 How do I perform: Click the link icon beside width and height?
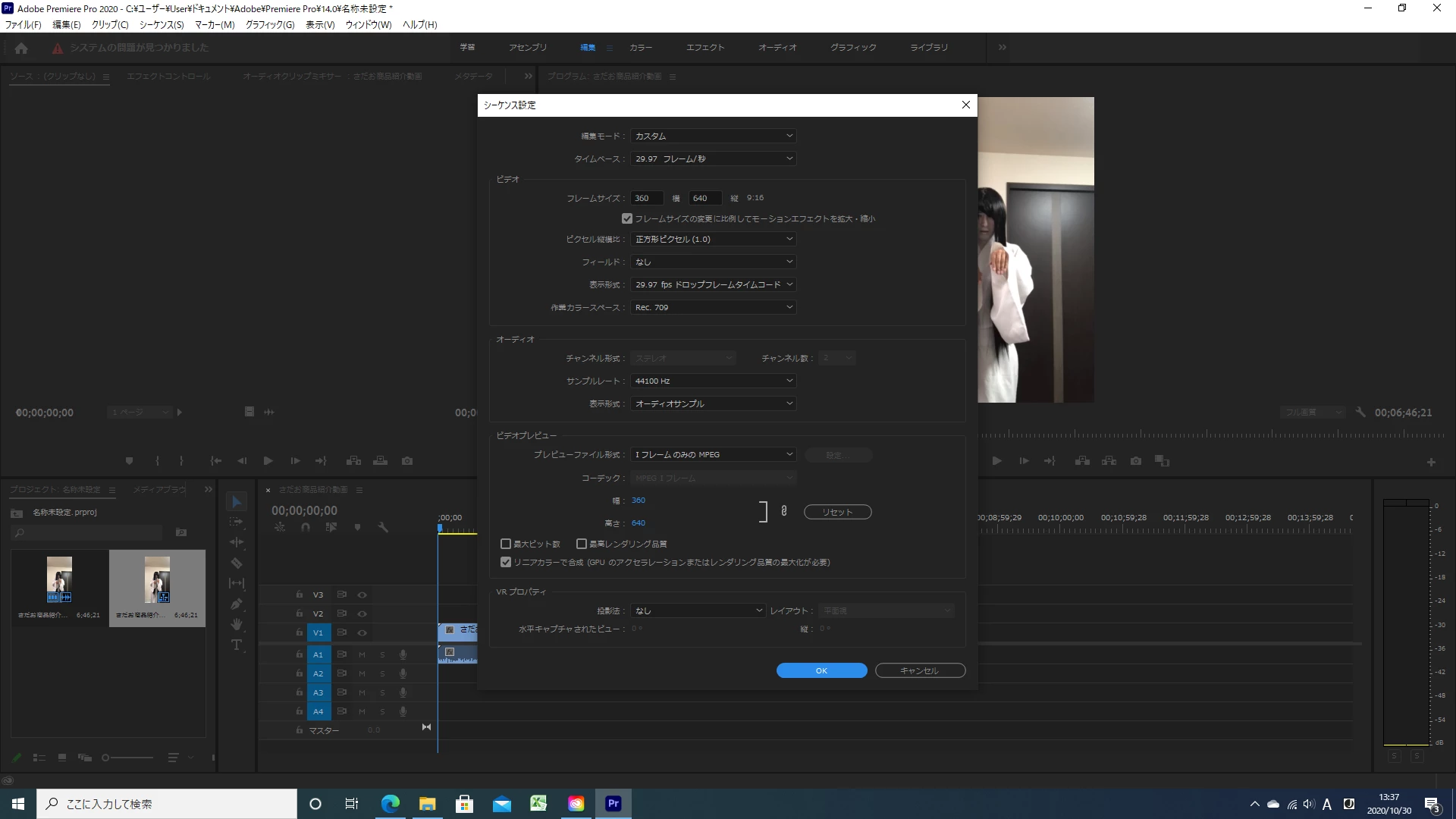(783, 511)
